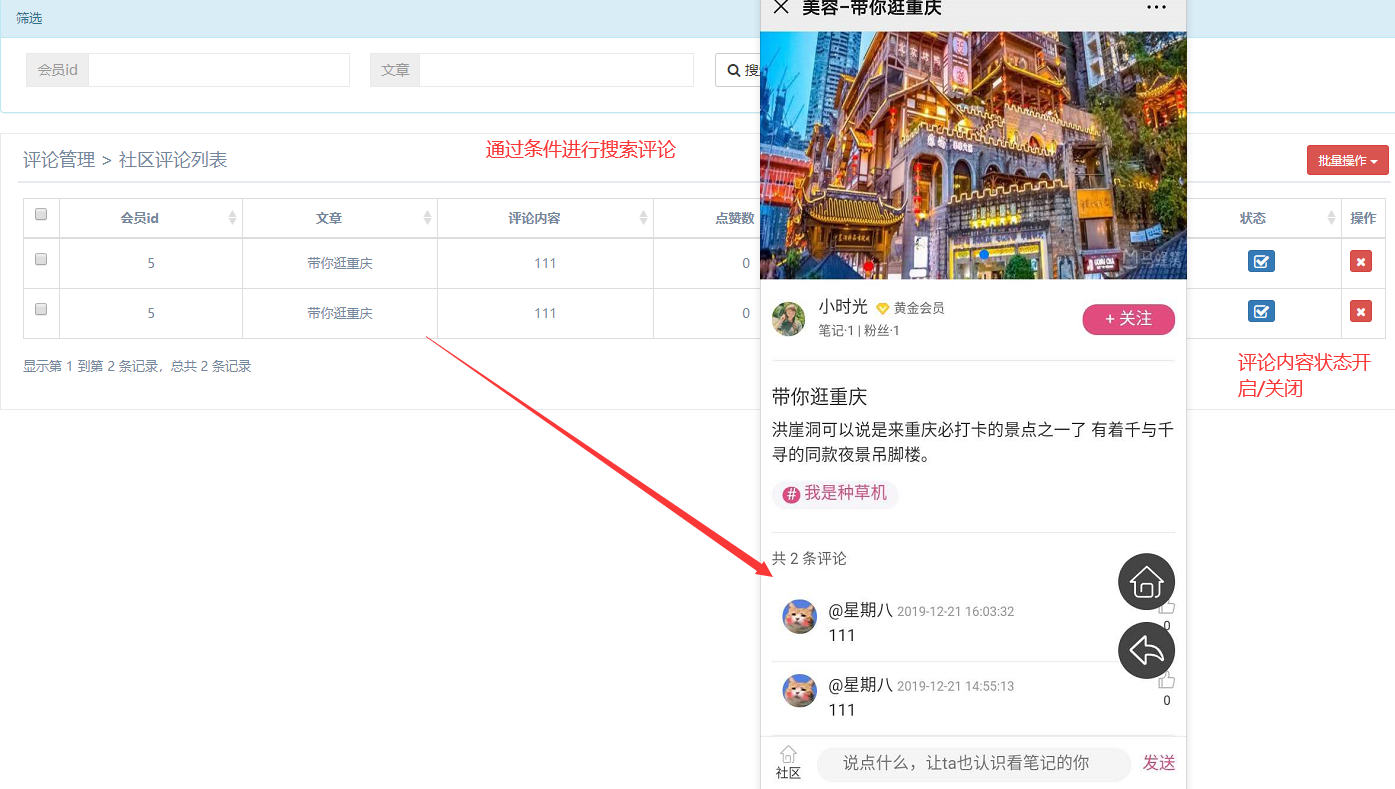Click the 点赞数 column header
The width and height of the screenshot is (1395, 789).
coord(735,218)
